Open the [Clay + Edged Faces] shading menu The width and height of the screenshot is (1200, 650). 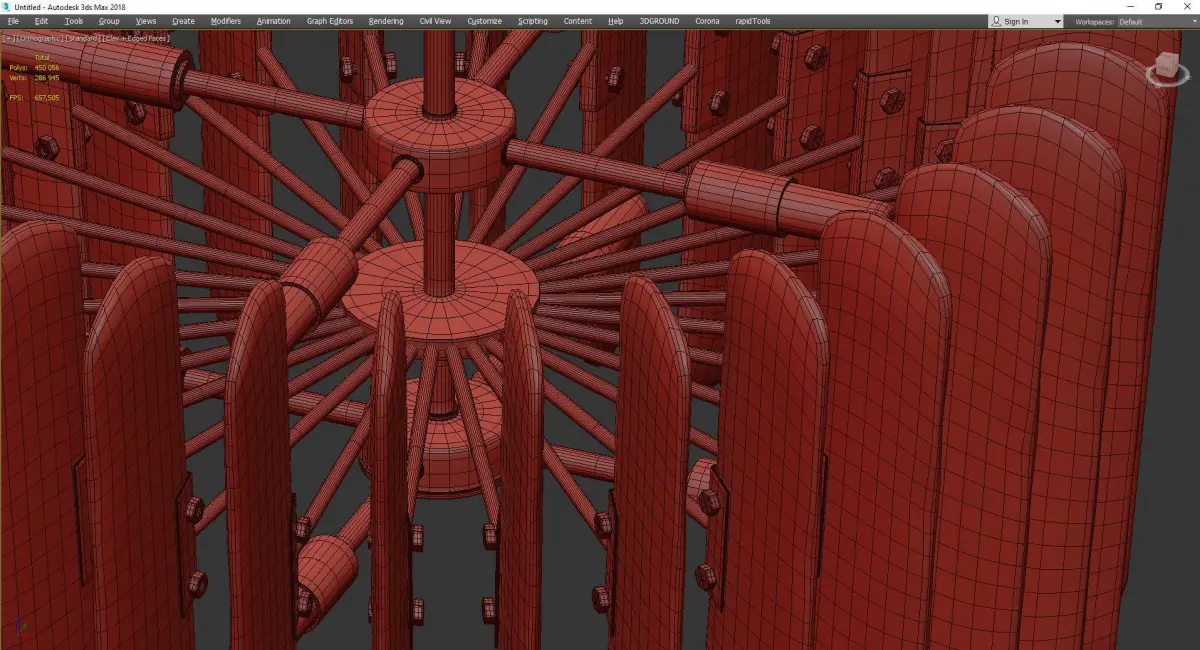pos(136,38)
